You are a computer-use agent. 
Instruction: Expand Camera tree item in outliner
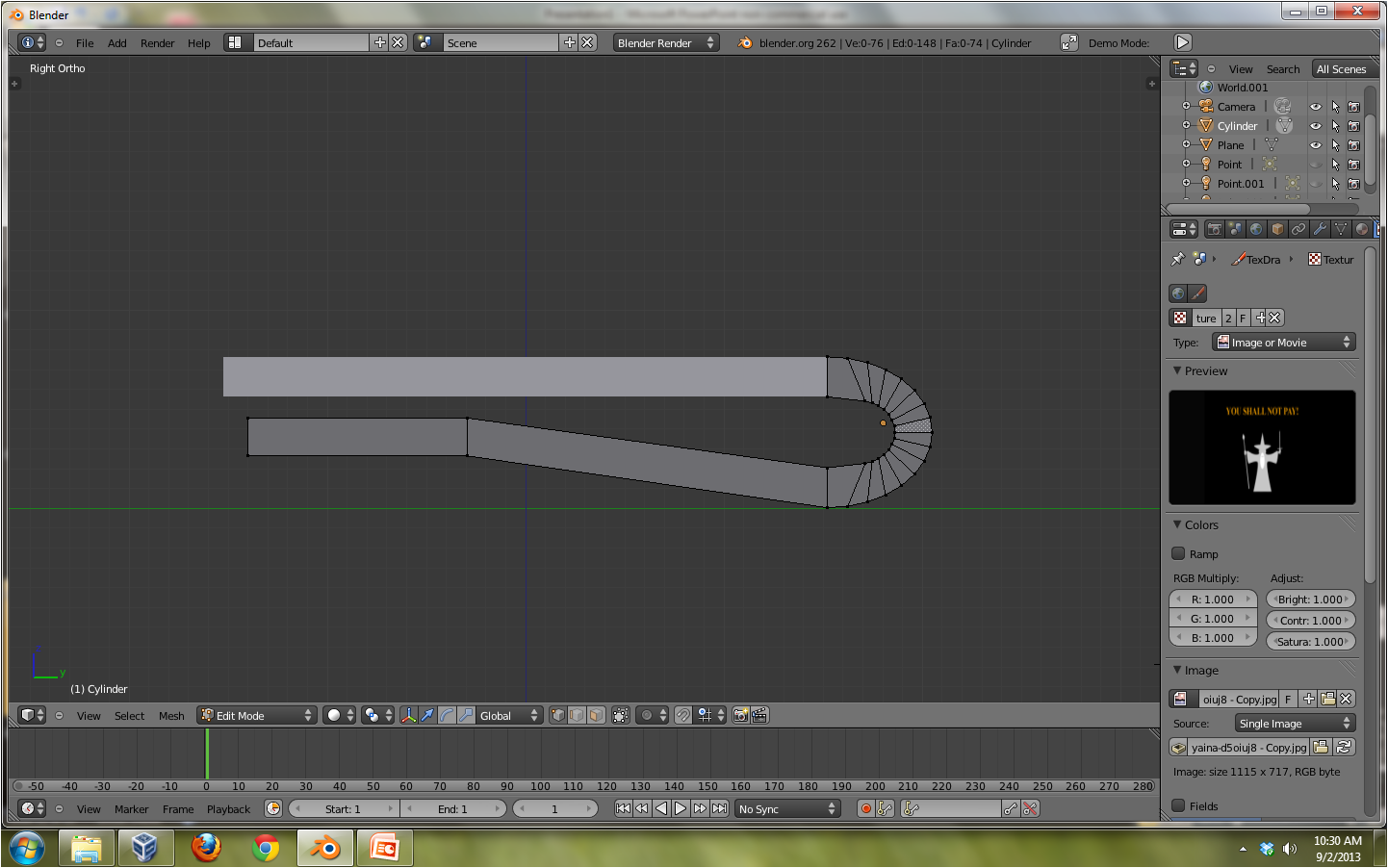(x=1187, y=106)
